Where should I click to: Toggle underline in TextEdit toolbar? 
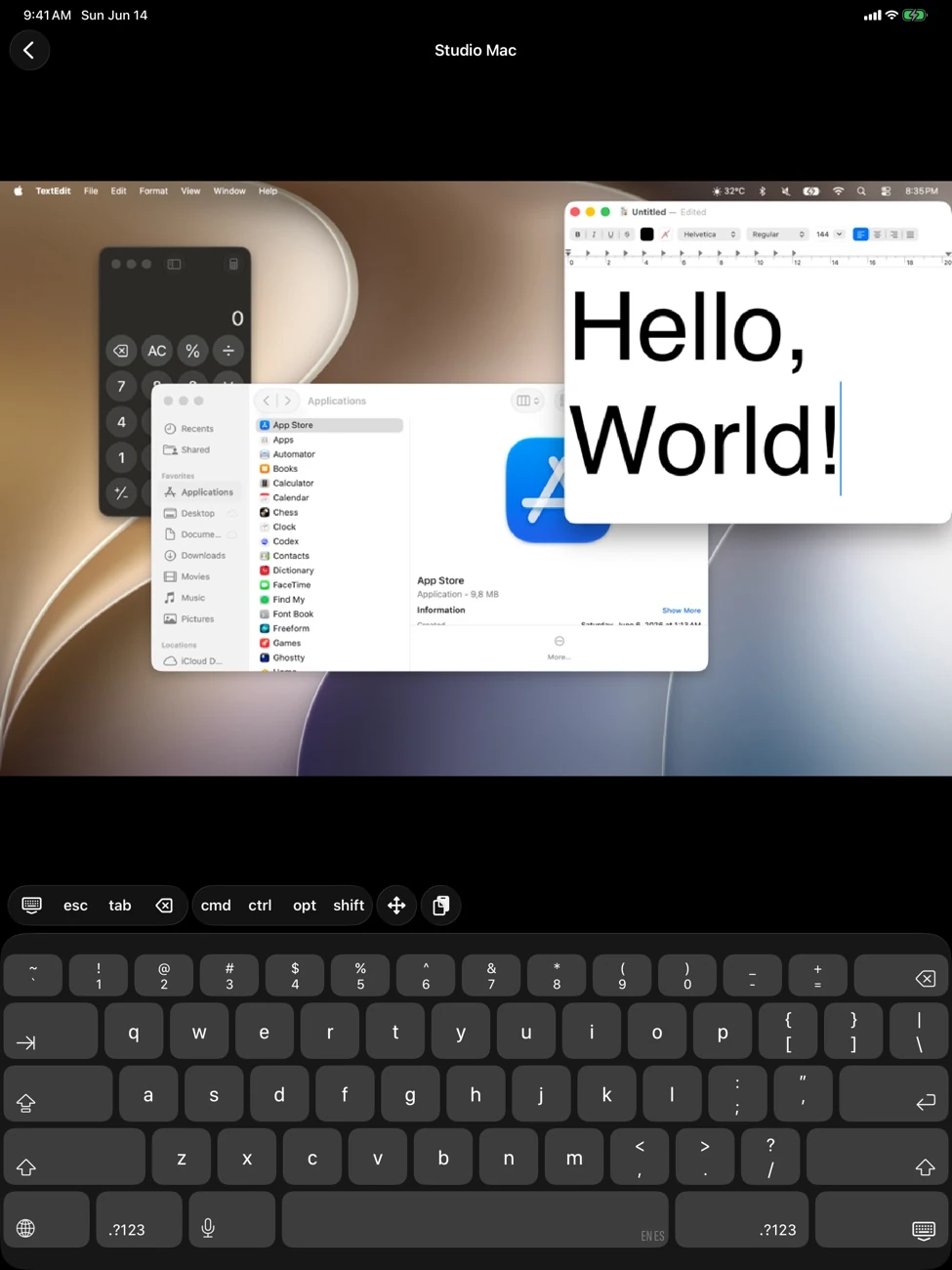point(610,234)
